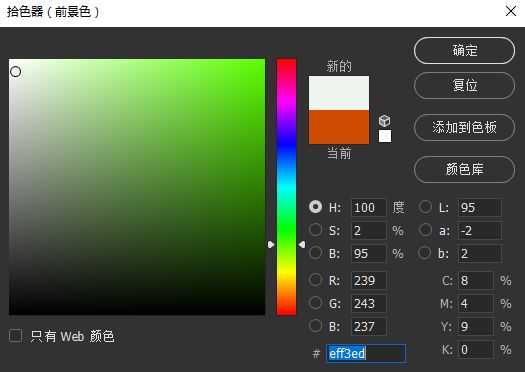The image size is (525, 372).
Task: Click the orange current color swatch
Action: tap(339, 127)
